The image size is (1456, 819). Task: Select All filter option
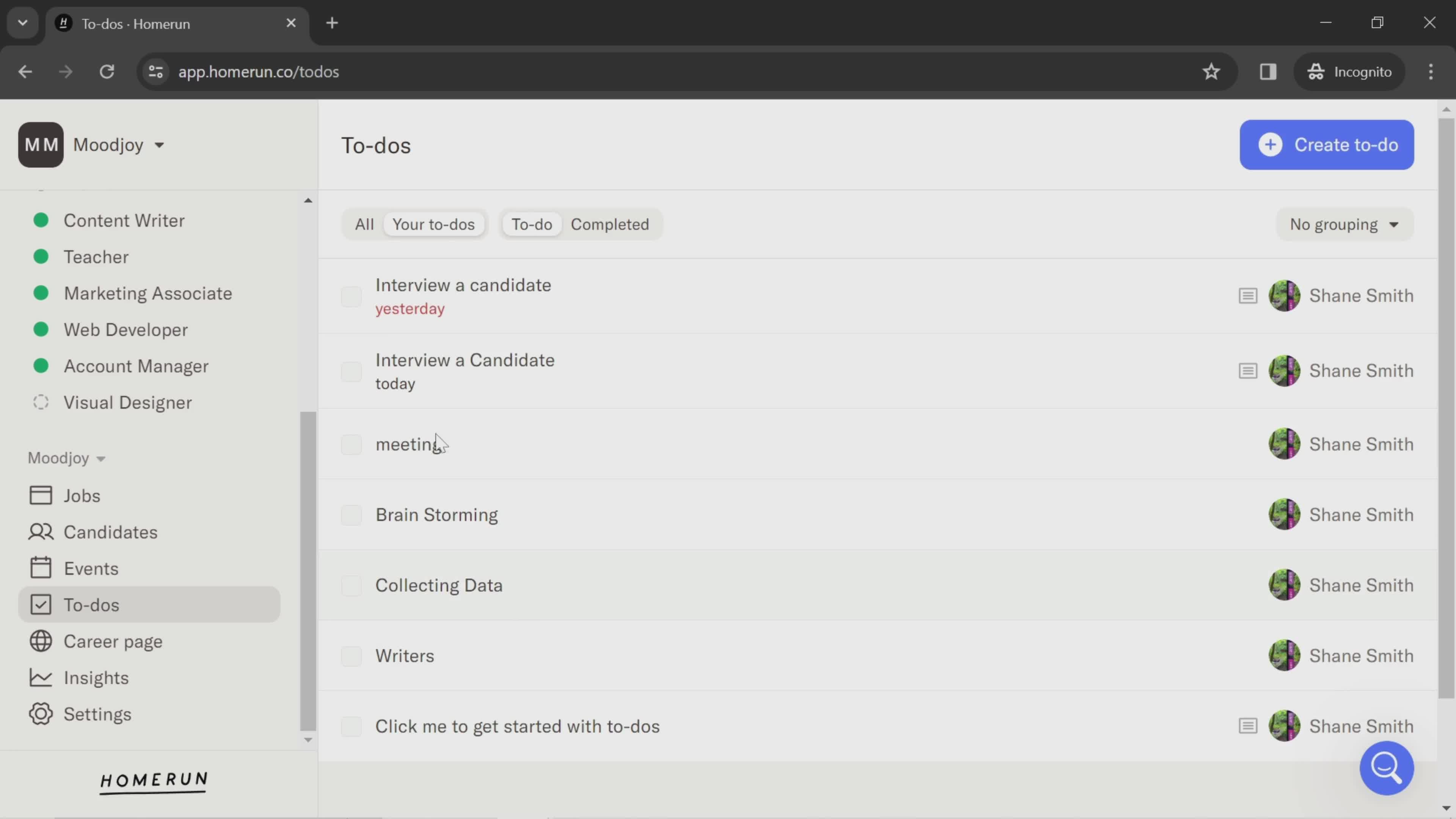[364, 224]
